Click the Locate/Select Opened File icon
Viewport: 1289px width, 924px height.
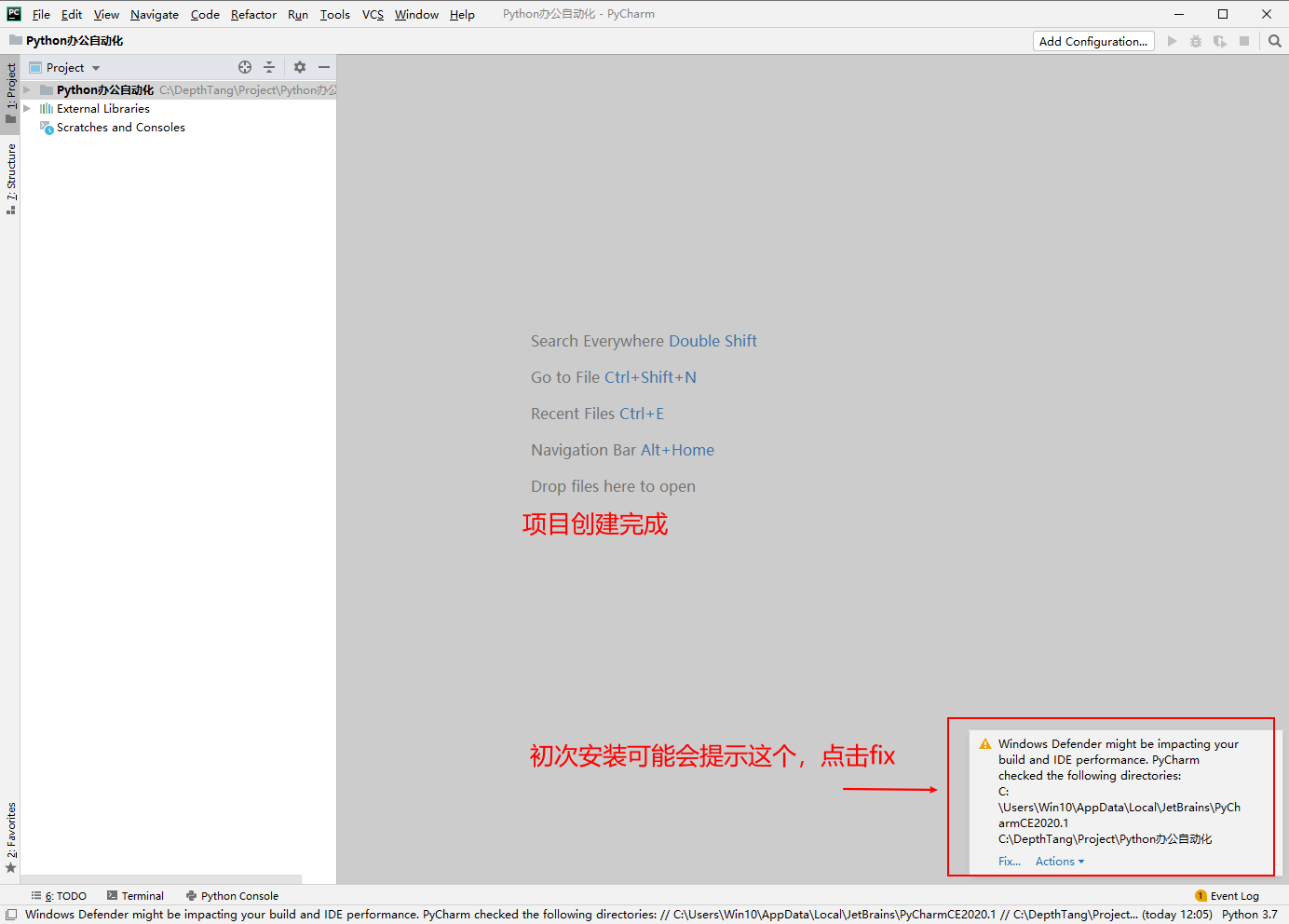pyautogui.click(x=245, y=67)
